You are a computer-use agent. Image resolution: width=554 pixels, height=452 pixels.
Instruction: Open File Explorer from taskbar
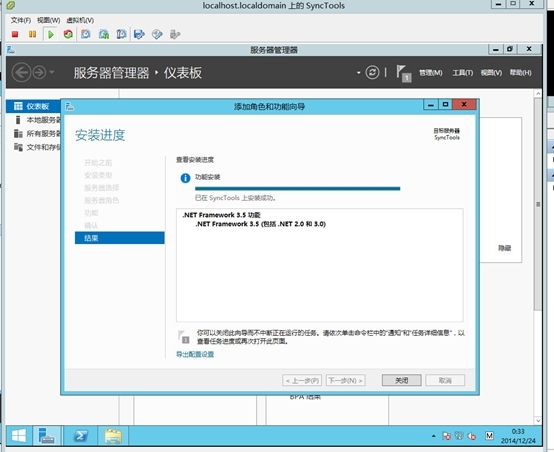(113, 436)
